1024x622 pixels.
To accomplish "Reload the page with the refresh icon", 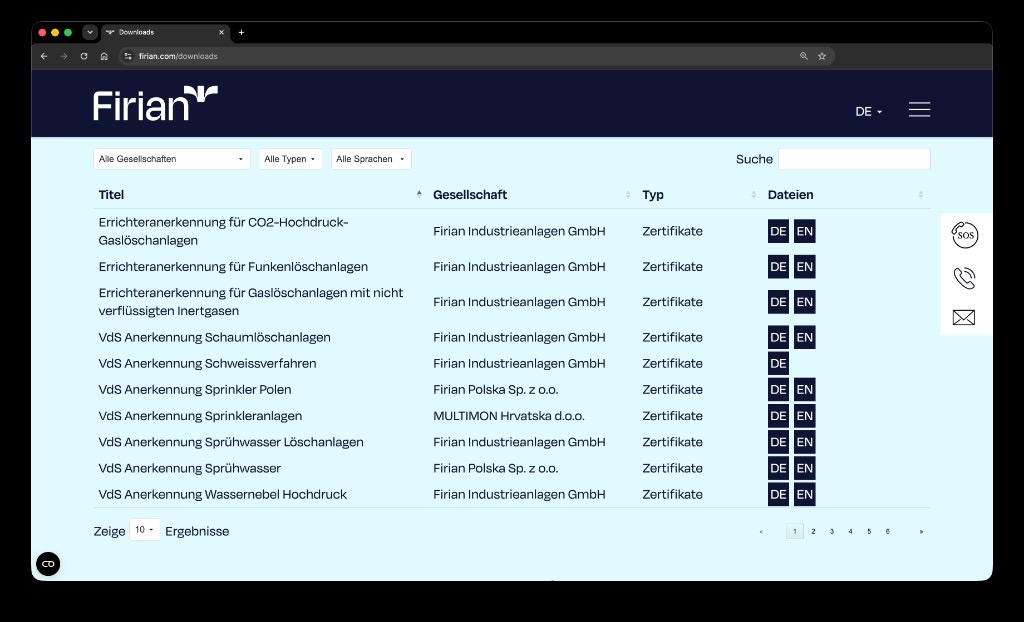I will (x=84, y=56).
